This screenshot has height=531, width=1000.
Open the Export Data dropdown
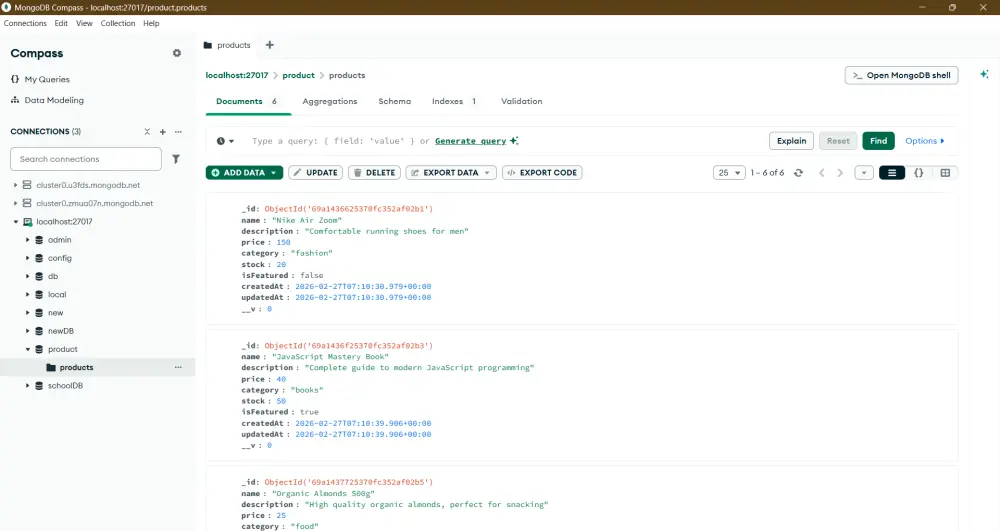(x=451, y=173)
